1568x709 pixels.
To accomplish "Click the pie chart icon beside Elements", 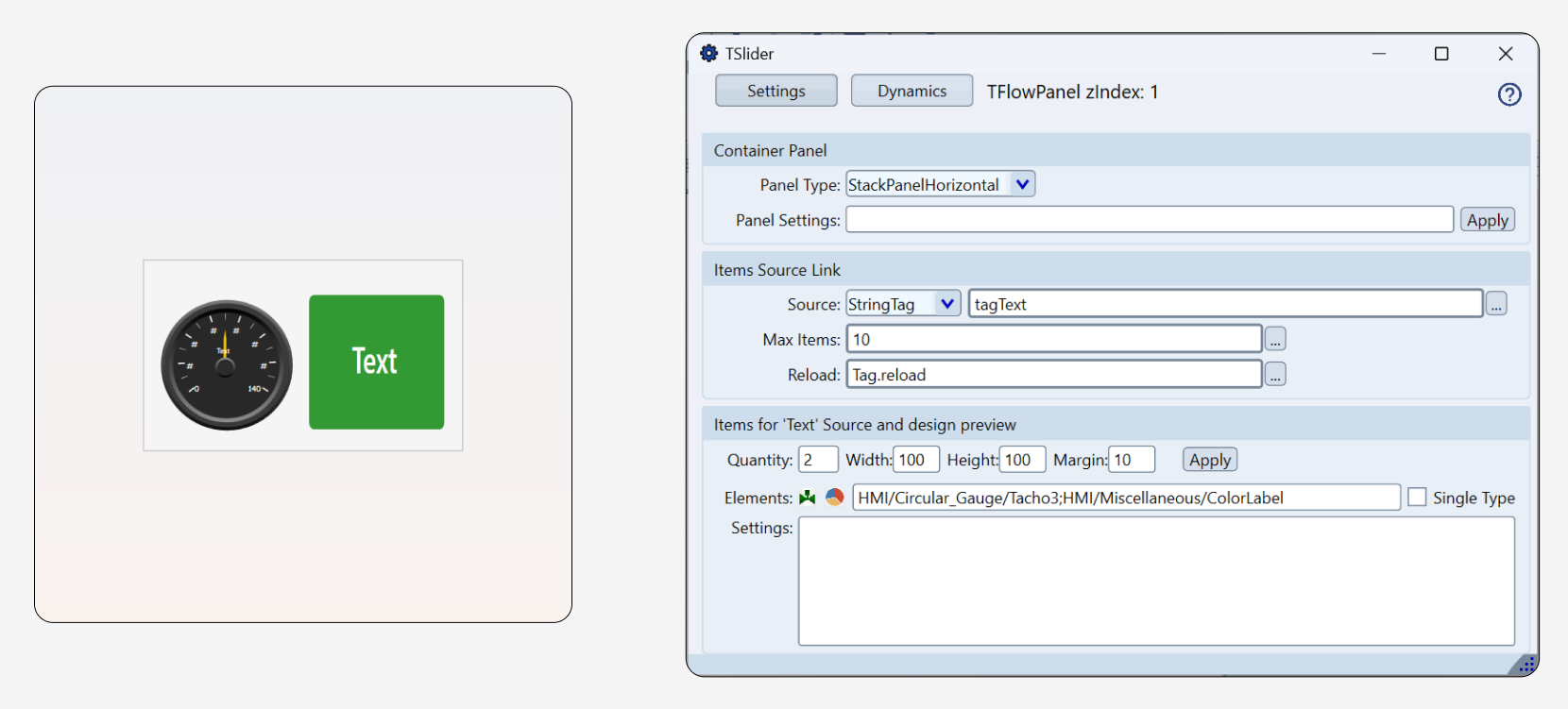I will pos(834,498).
